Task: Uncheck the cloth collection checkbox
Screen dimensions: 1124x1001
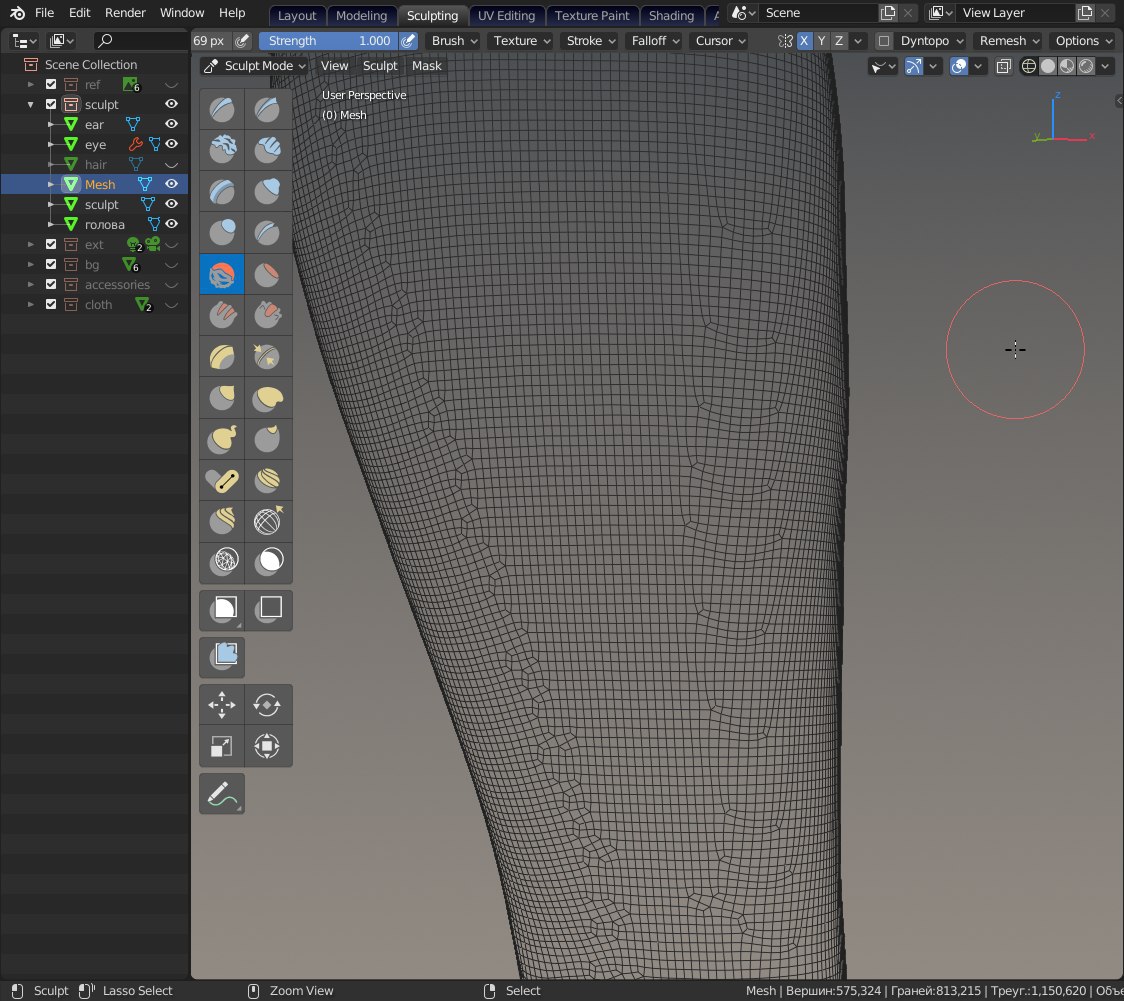Action: (x=51, y=304)
